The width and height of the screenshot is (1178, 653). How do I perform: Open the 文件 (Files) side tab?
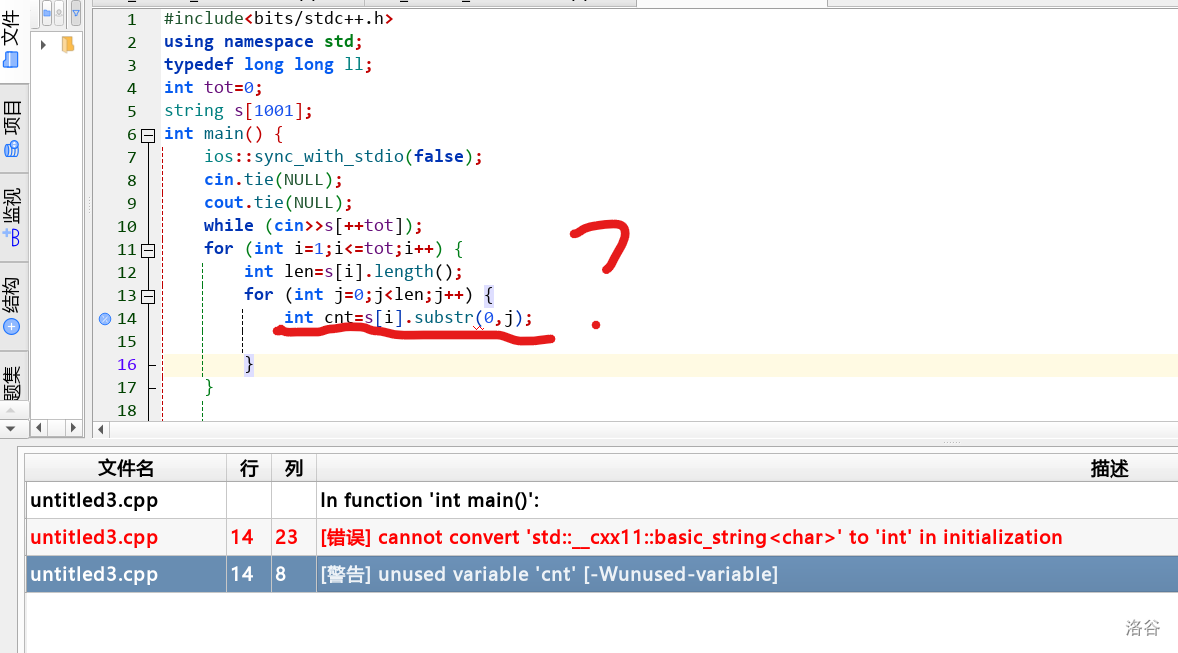tap(12, 42)
